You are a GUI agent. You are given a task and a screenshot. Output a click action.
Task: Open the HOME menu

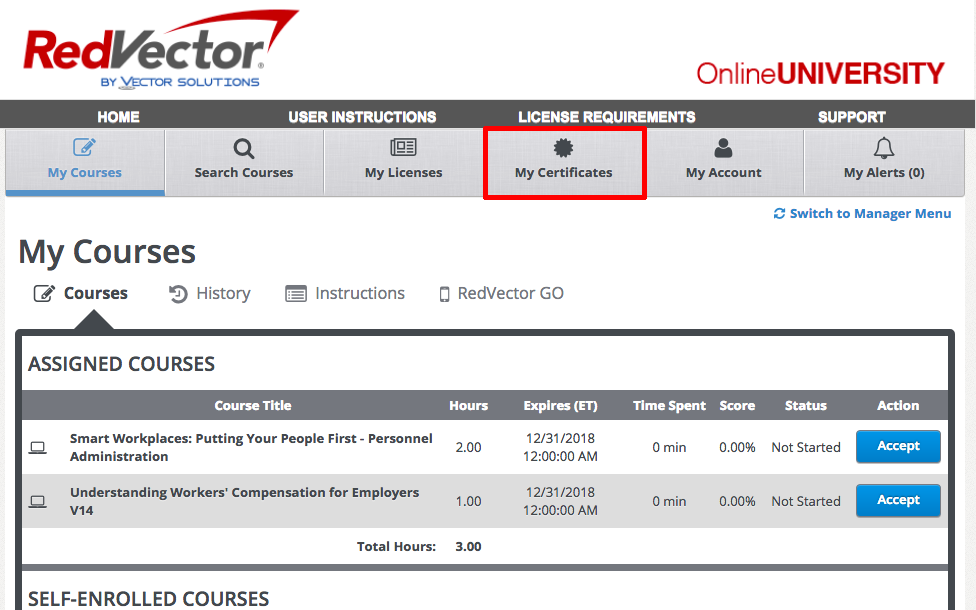point(117,116)
